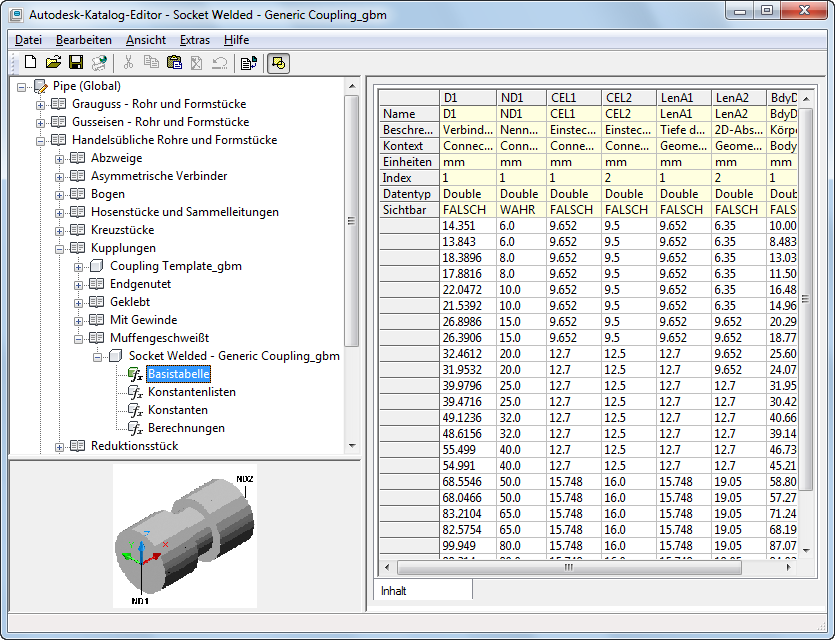Viewport: 835px width, 640px height.
Task: Click the Coupling Template_gbm part icon
Action: [97, 266]
